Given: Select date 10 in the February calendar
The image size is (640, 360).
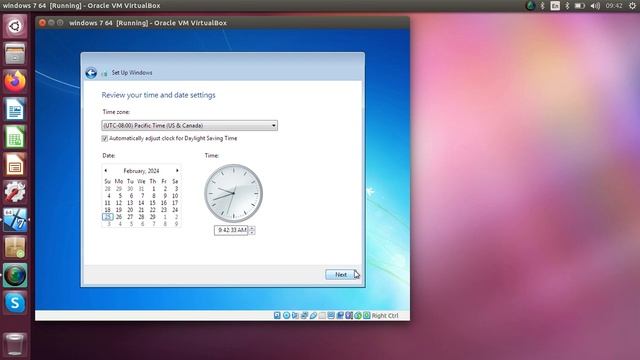Looking at the screenshot, I should click(175, 196).
